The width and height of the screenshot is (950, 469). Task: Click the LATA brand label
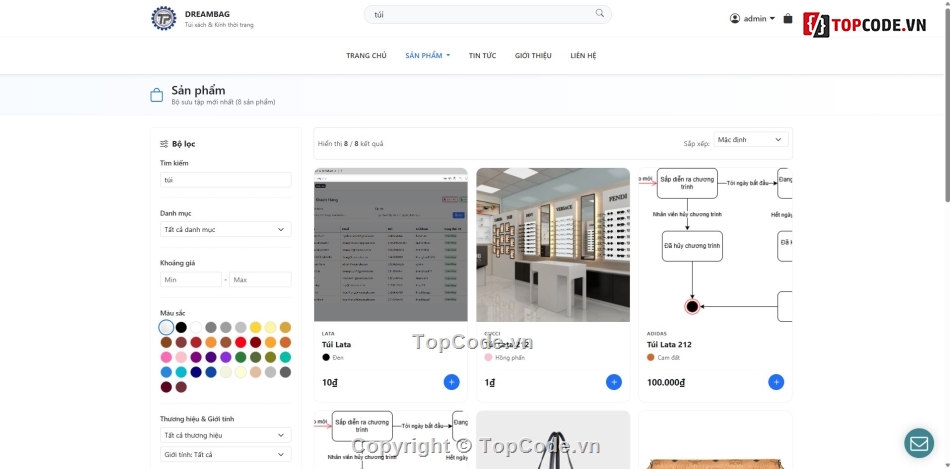(328, 333)
